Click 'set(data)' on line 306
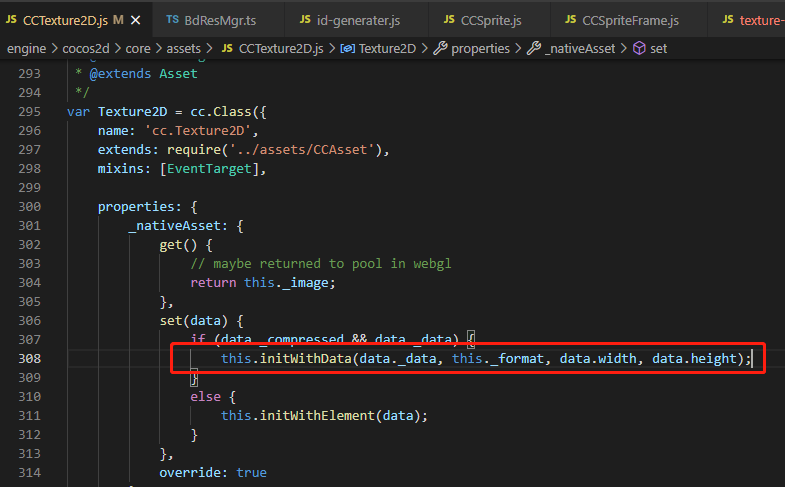 (194, 321)
